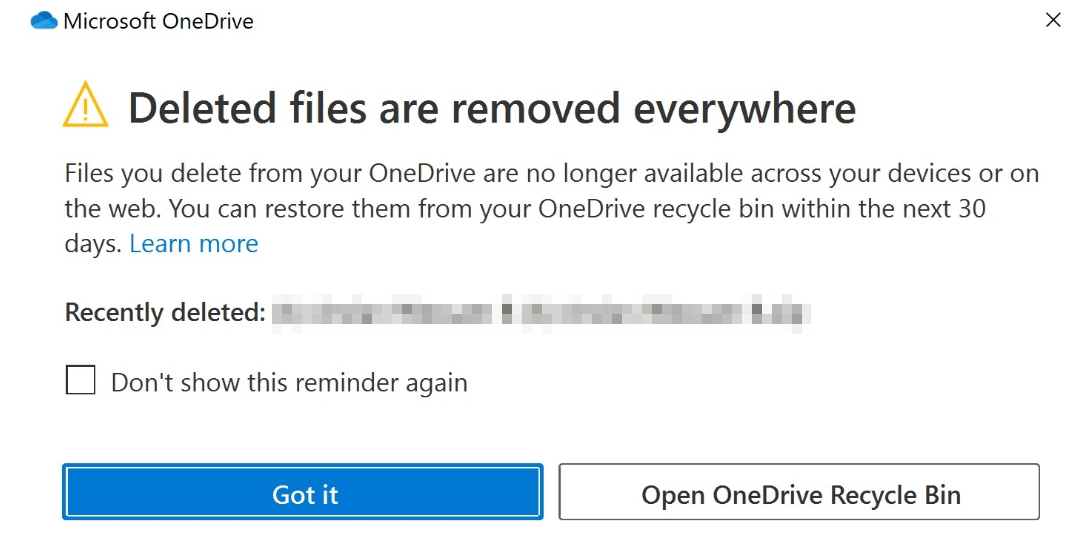The height and width of the screenshot is (550, 1085).
Task: Click the word days before Learn more
Action: [x=93, y=244]
